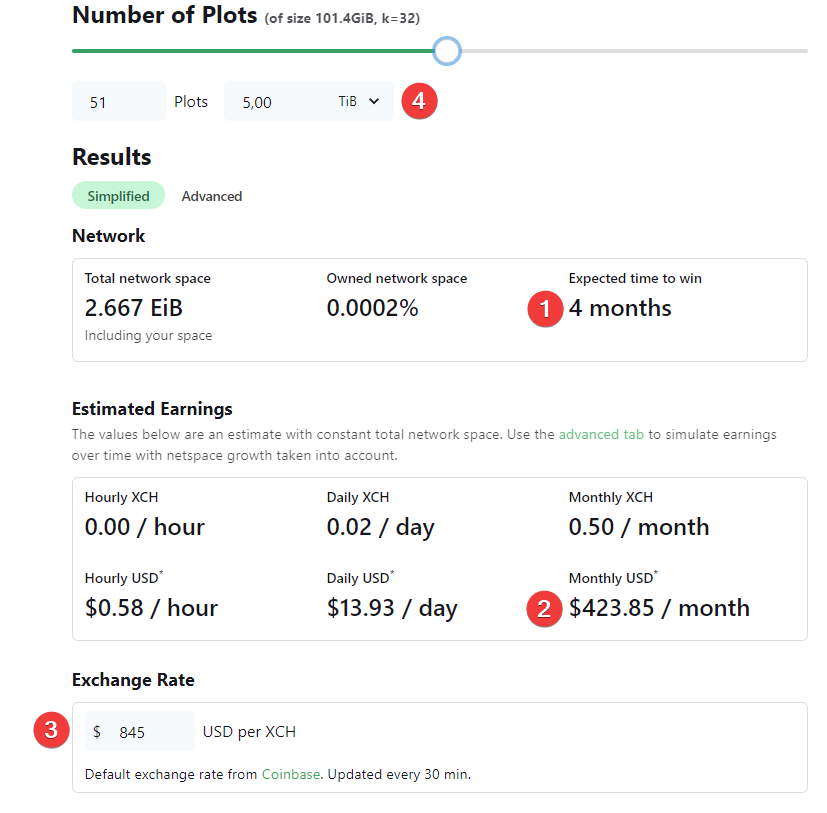Click the $423.85 / month value
This screenshot has height=813, width=827.
point(659,608)
